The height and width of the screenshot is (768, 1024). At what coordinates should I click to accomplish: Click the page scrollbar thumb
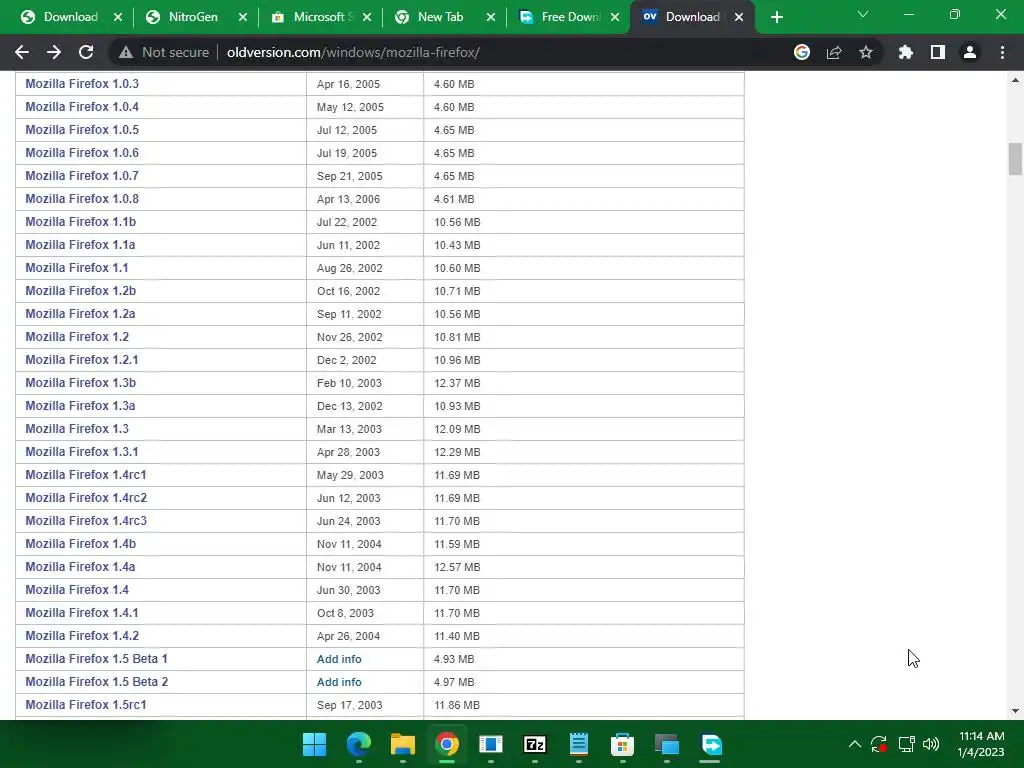pyautogui.click(x=1015, y=159)
